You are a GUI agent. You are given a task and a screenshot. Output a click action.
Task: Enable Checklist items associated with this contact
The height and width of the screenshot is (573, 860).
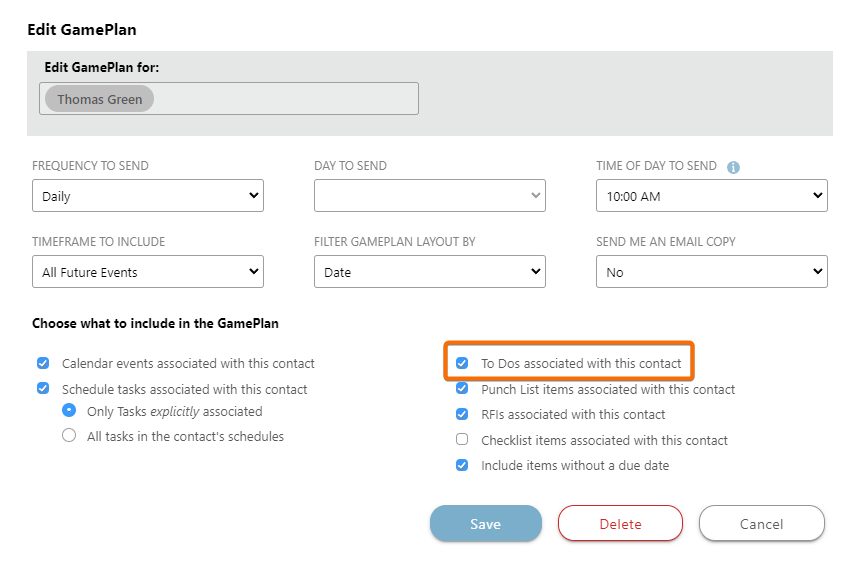click(462, 440)
